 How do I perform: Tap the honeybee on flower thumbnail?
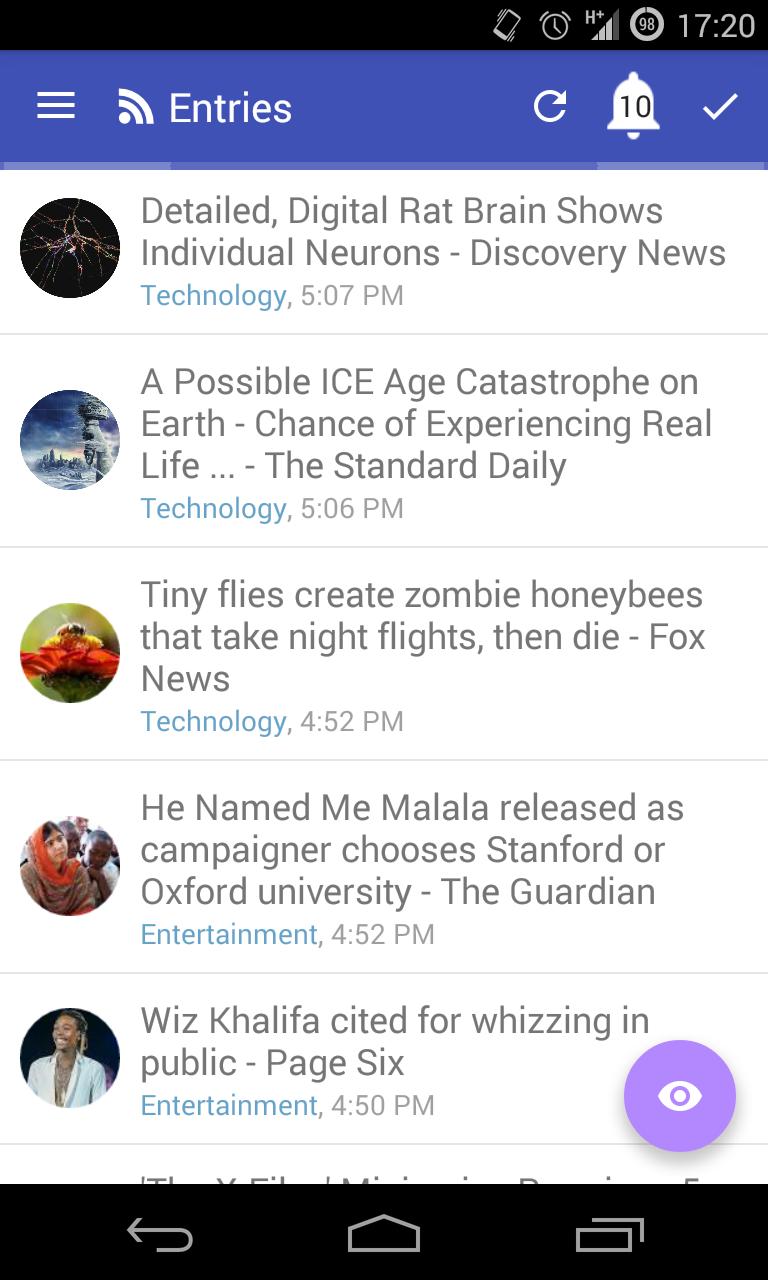coord(70,653)
